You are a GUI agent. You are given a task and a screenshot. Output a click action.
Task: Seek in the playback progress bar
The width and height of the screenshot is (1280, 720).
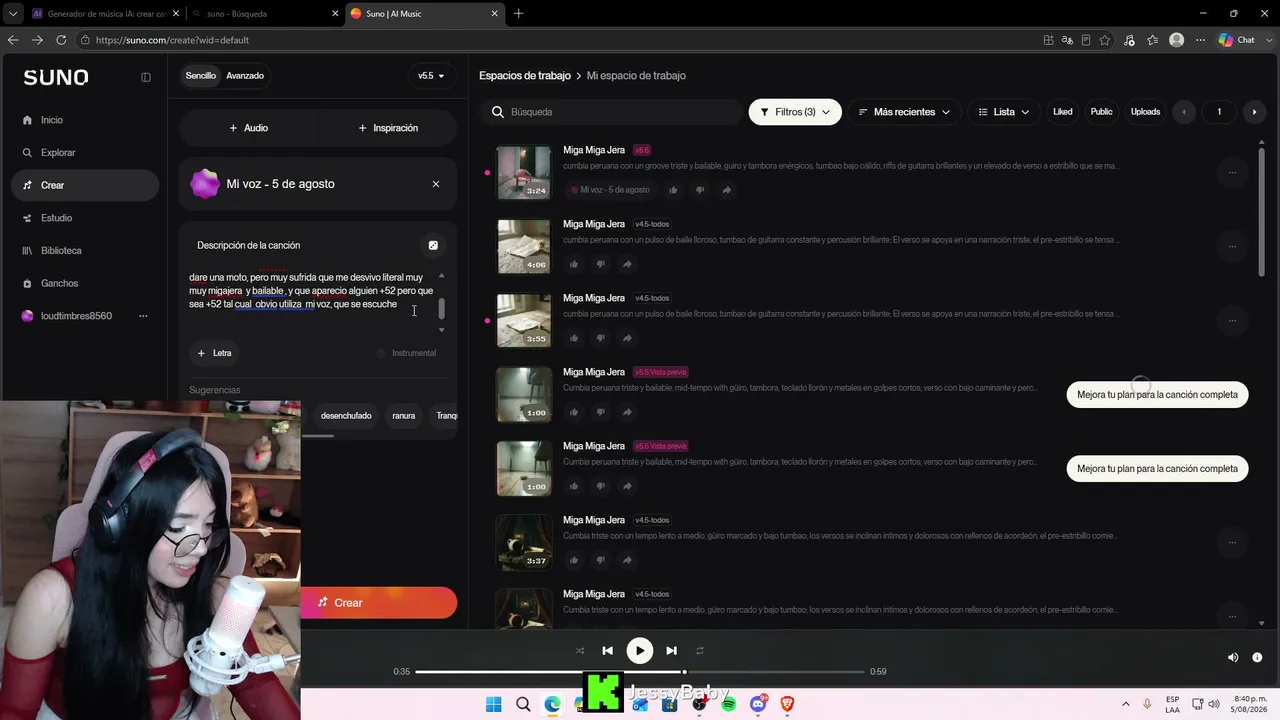[x=640, y=672]
